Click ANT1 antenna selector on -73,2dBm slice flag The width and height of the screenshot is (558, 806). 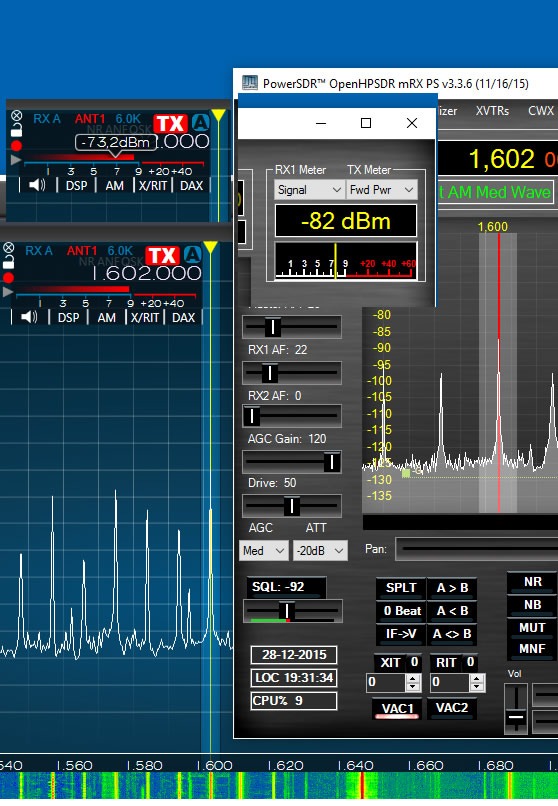90,119
